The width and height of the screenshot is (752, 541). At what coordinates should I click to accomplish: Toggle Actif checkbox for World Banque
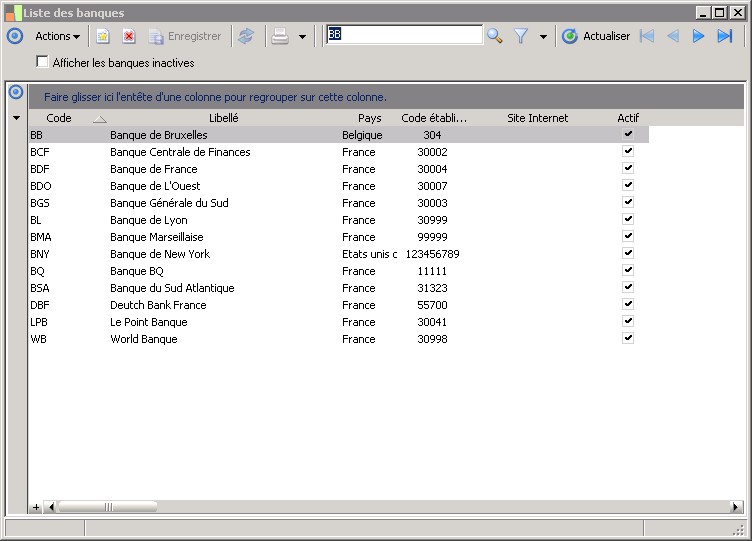(x=628, y=338)
